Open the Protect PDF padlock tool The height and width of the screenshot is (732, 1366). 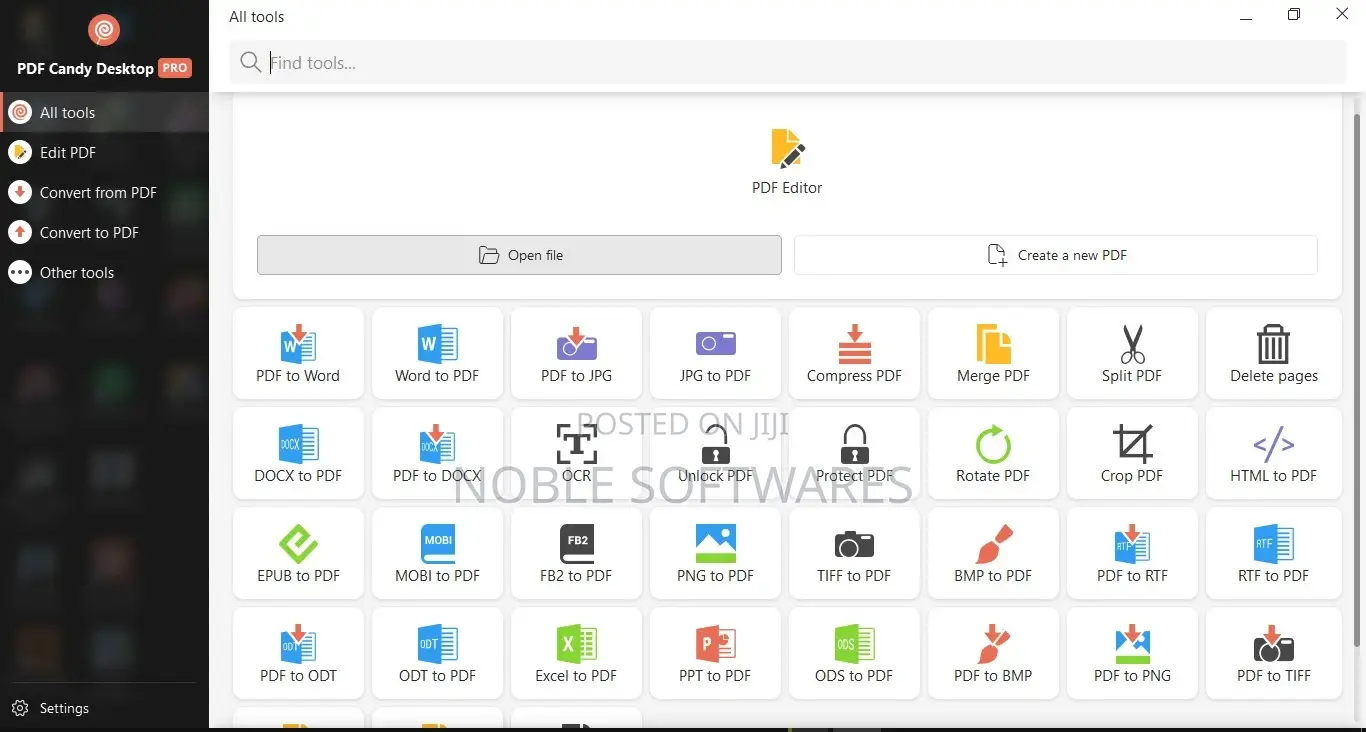pos(854,453)
